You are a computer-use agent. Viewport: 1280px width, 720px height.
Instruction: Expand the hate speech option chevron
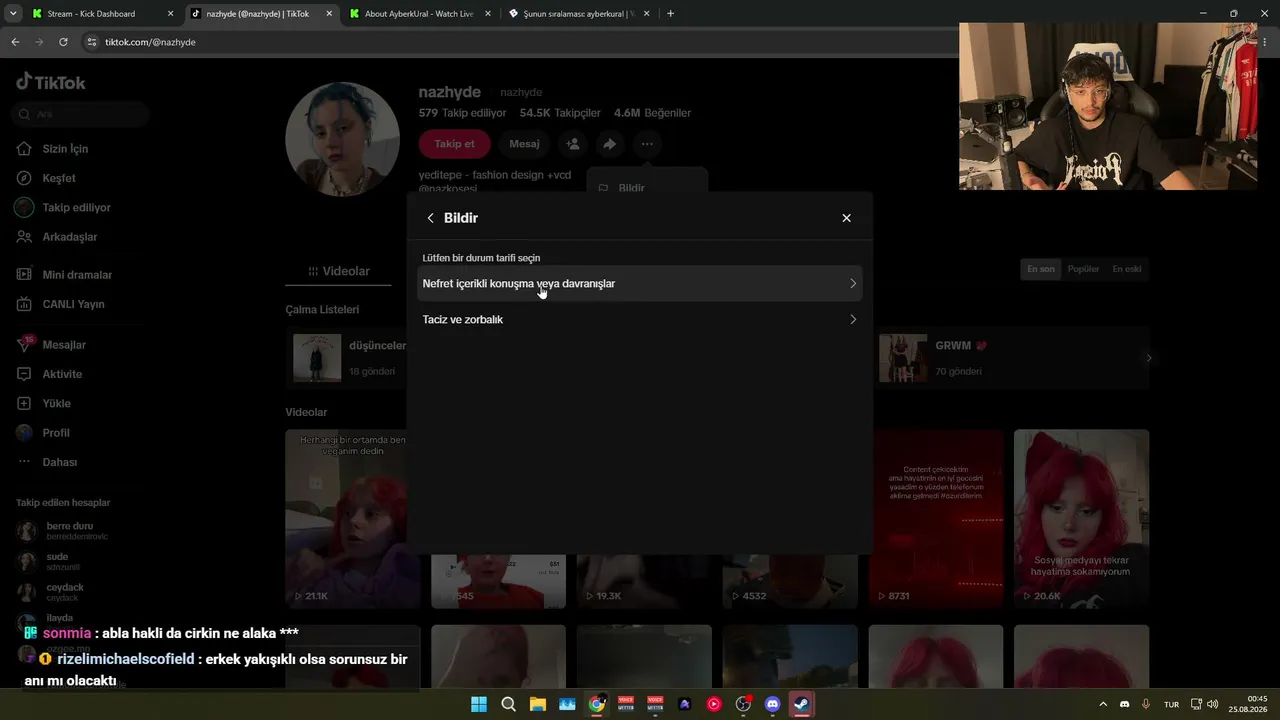click(853, 284)
